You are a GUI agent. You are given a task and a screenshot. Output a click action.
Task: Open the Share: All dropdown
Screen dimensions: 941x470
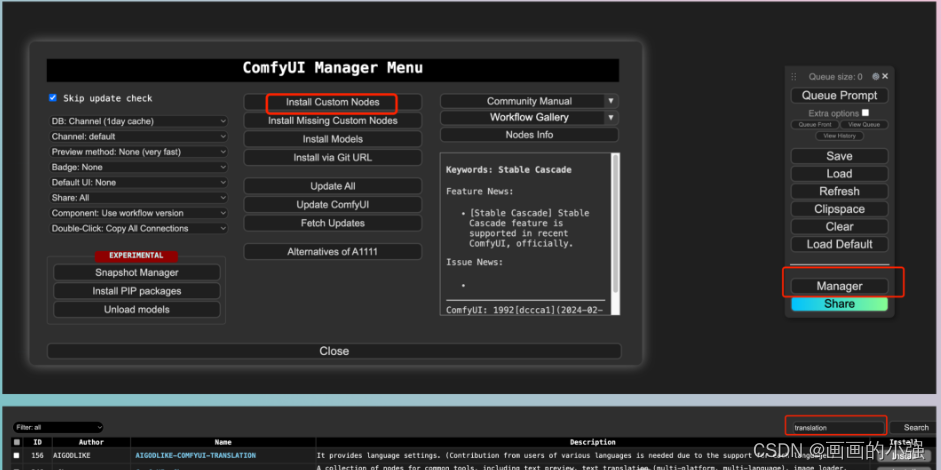point(138,197)
